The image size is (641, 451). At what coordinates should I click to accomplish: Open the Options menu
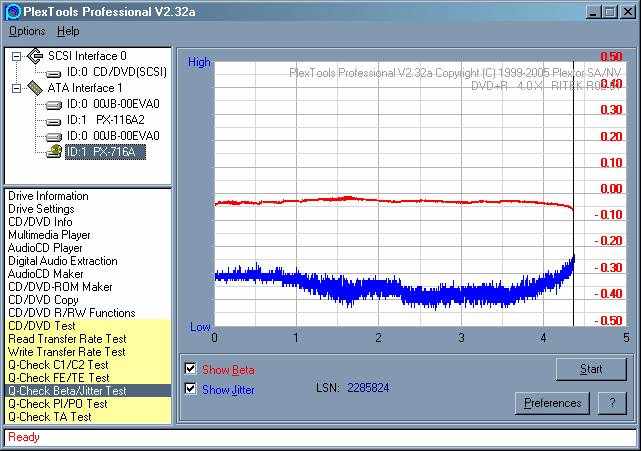(x=27, y=31)
